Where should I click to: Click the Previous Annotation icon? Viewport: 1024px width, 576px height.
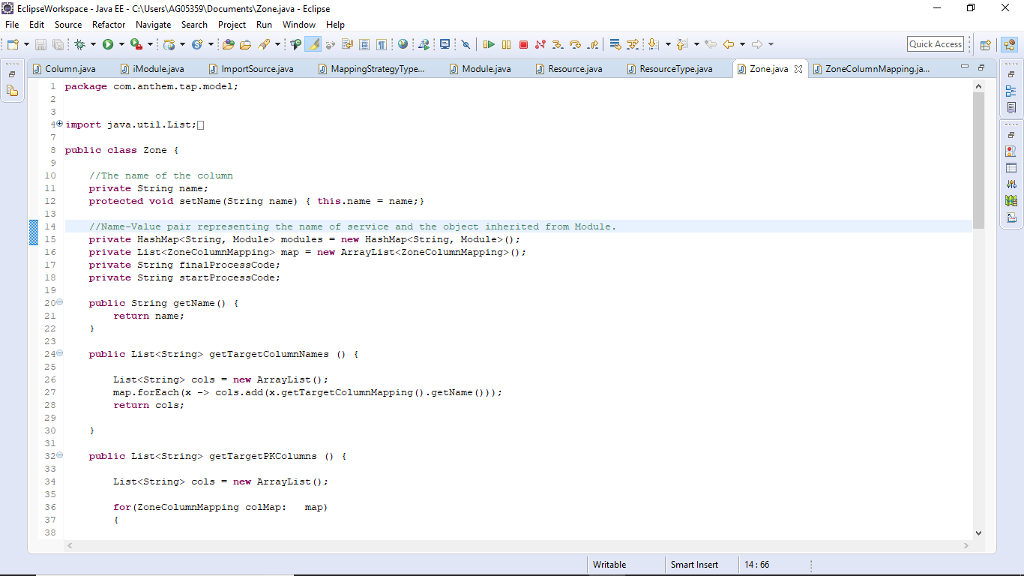point(682,44)
